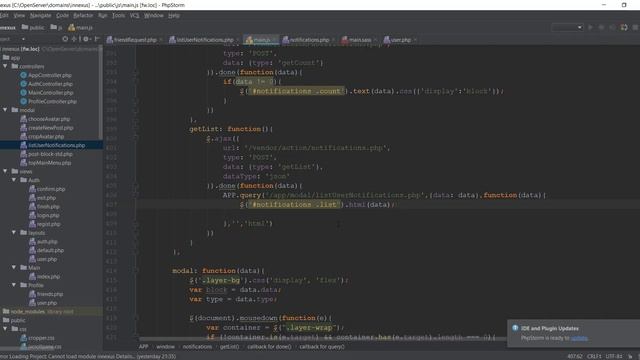
Task: Open the View menu
Action: [x=19, y=16]
